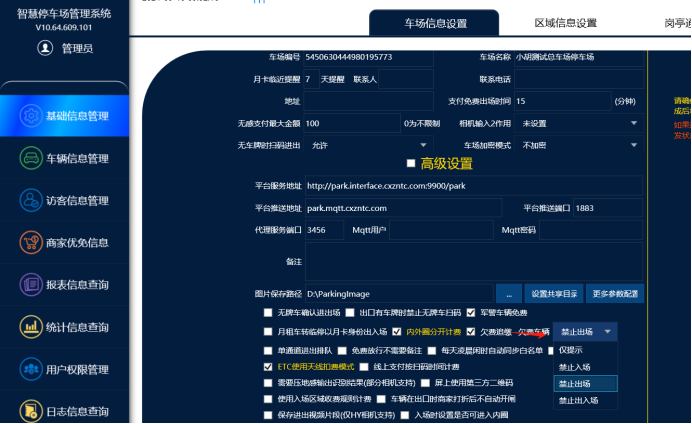Image resolution: width=692 pixels, height=424 pixels.
Task: Focus 备注 text area
Action: click(474, 262)
